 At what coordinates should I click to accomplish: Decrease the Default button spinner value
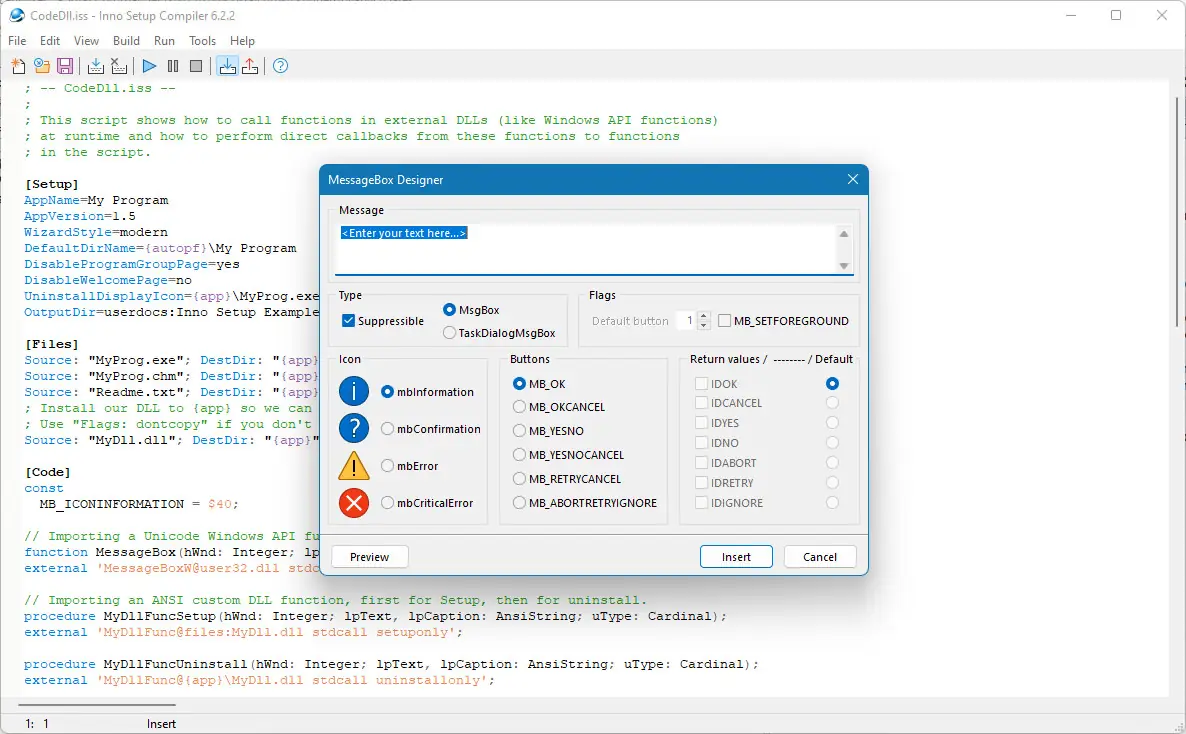click(x=703, y=325)
